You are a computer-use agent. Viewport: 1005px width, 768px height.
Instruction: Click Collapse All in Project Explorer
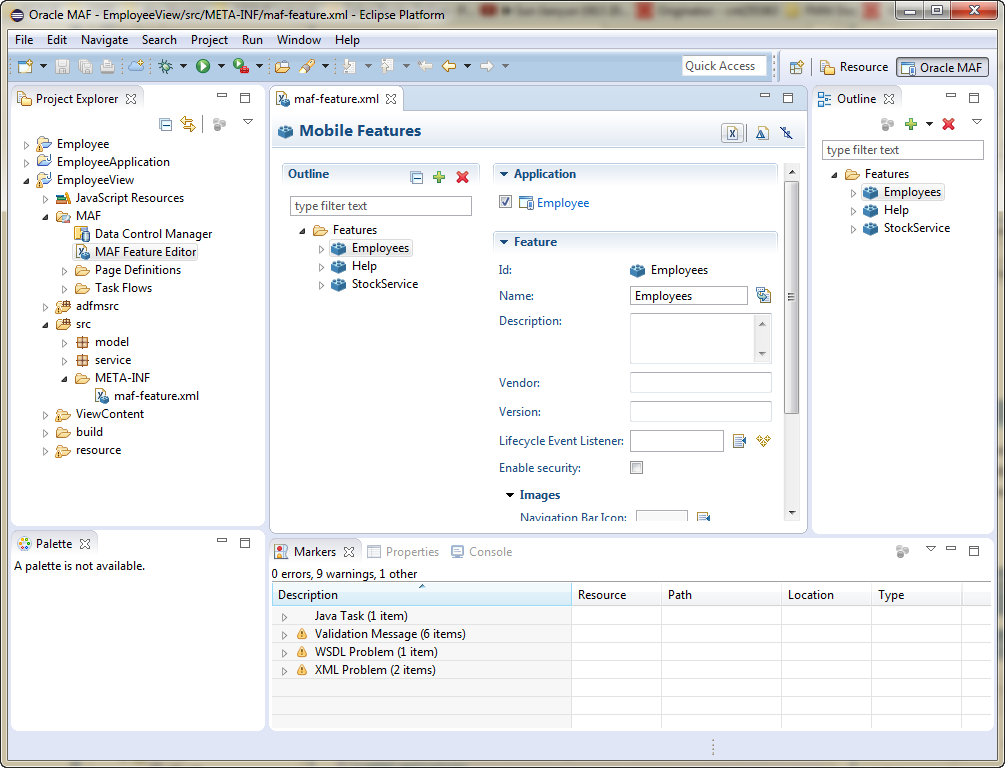coord(165,124)
